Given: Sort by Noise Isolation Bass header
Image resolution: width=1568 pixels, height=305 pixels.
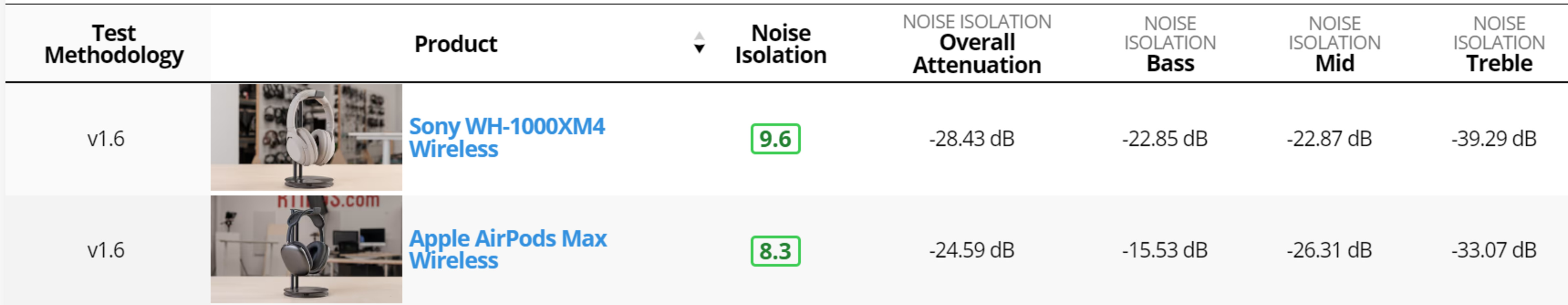Looking at the screenshot, I should click(x=1169, y=44).
